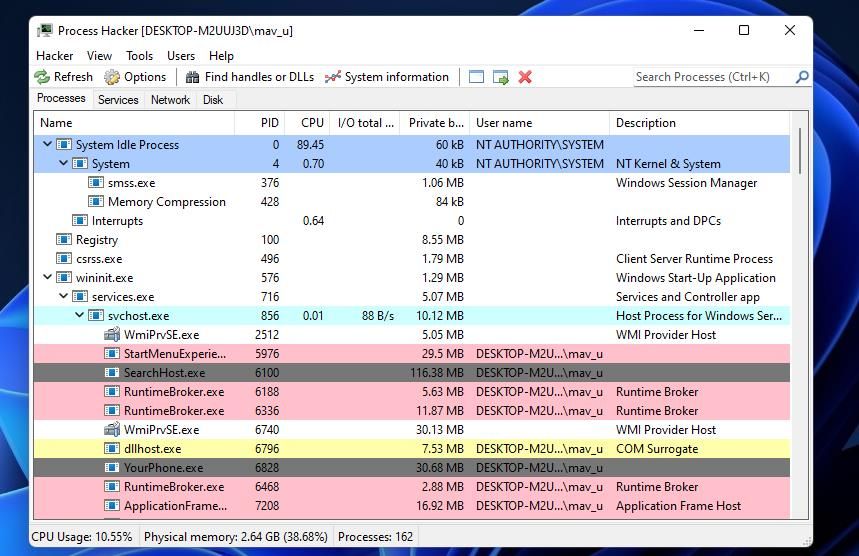Collapse System Idle Process tree

coord(48,144)
